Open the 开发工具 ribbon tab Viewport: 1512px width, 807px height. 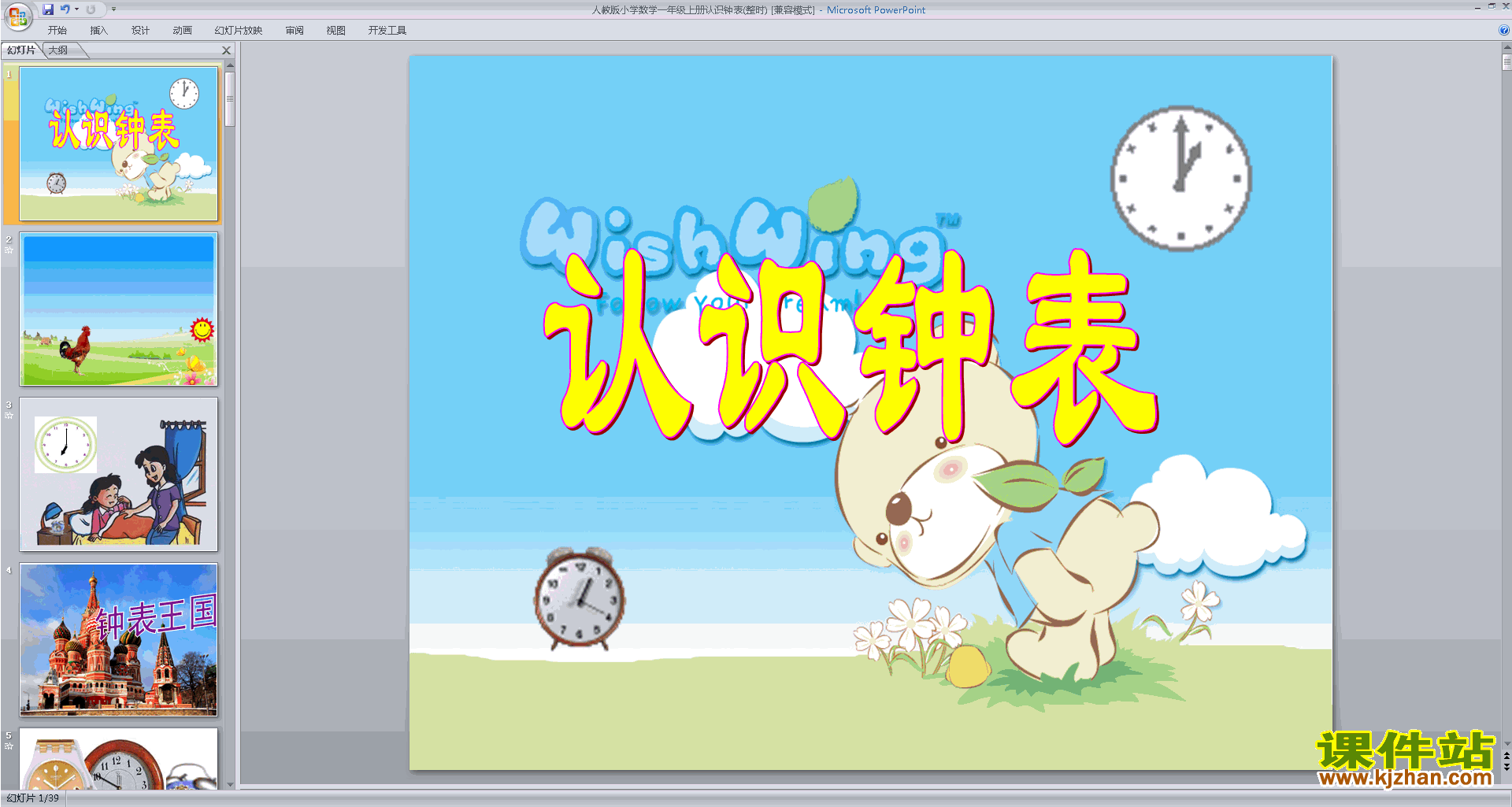(x=387, y=31)
